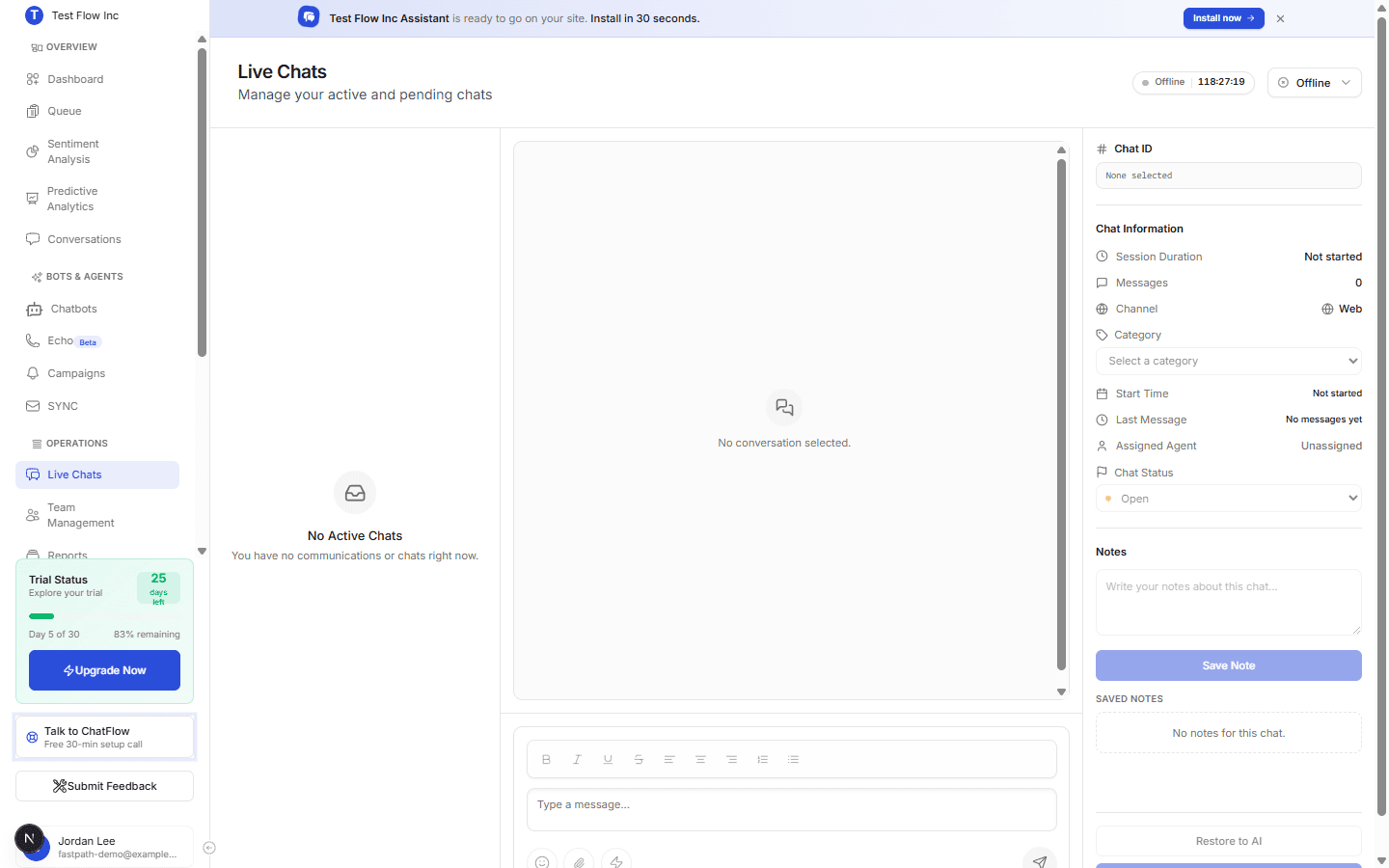Toggle bold formatting in message toolbar

click(x=546, y=759)
